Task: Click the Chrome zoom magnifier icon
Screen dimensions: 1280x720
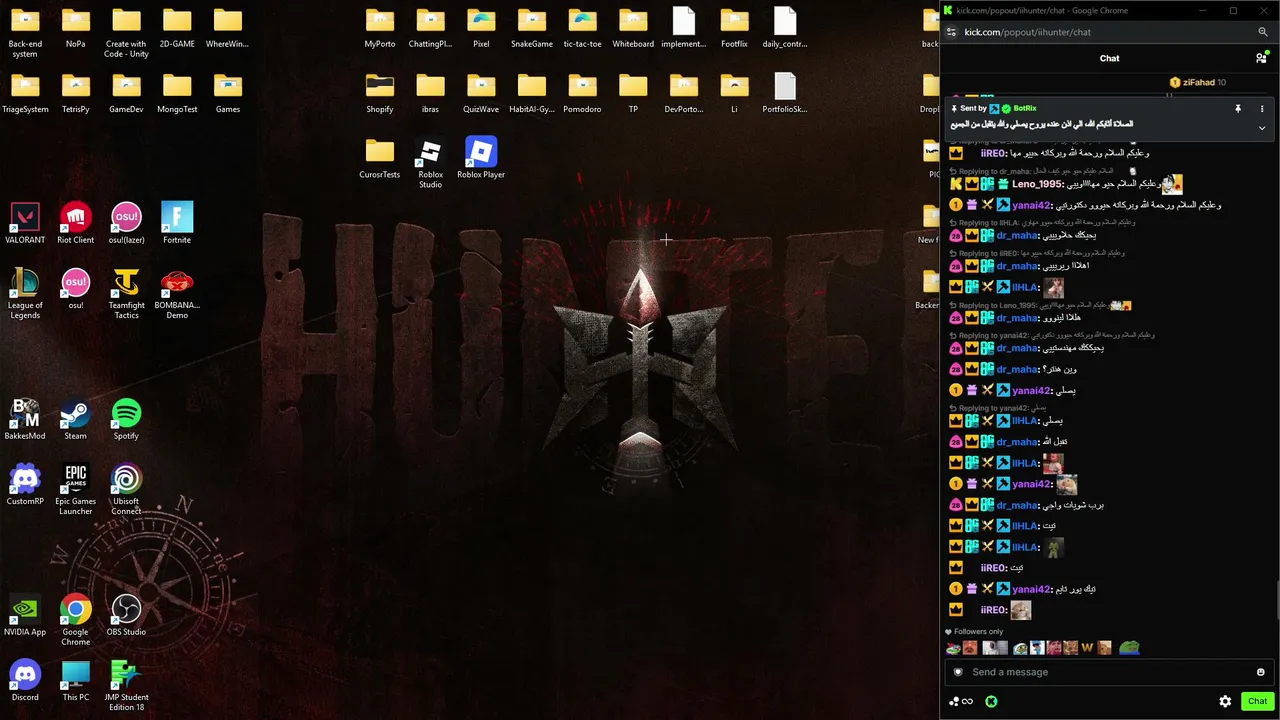Action: [x=1263, y=32]
